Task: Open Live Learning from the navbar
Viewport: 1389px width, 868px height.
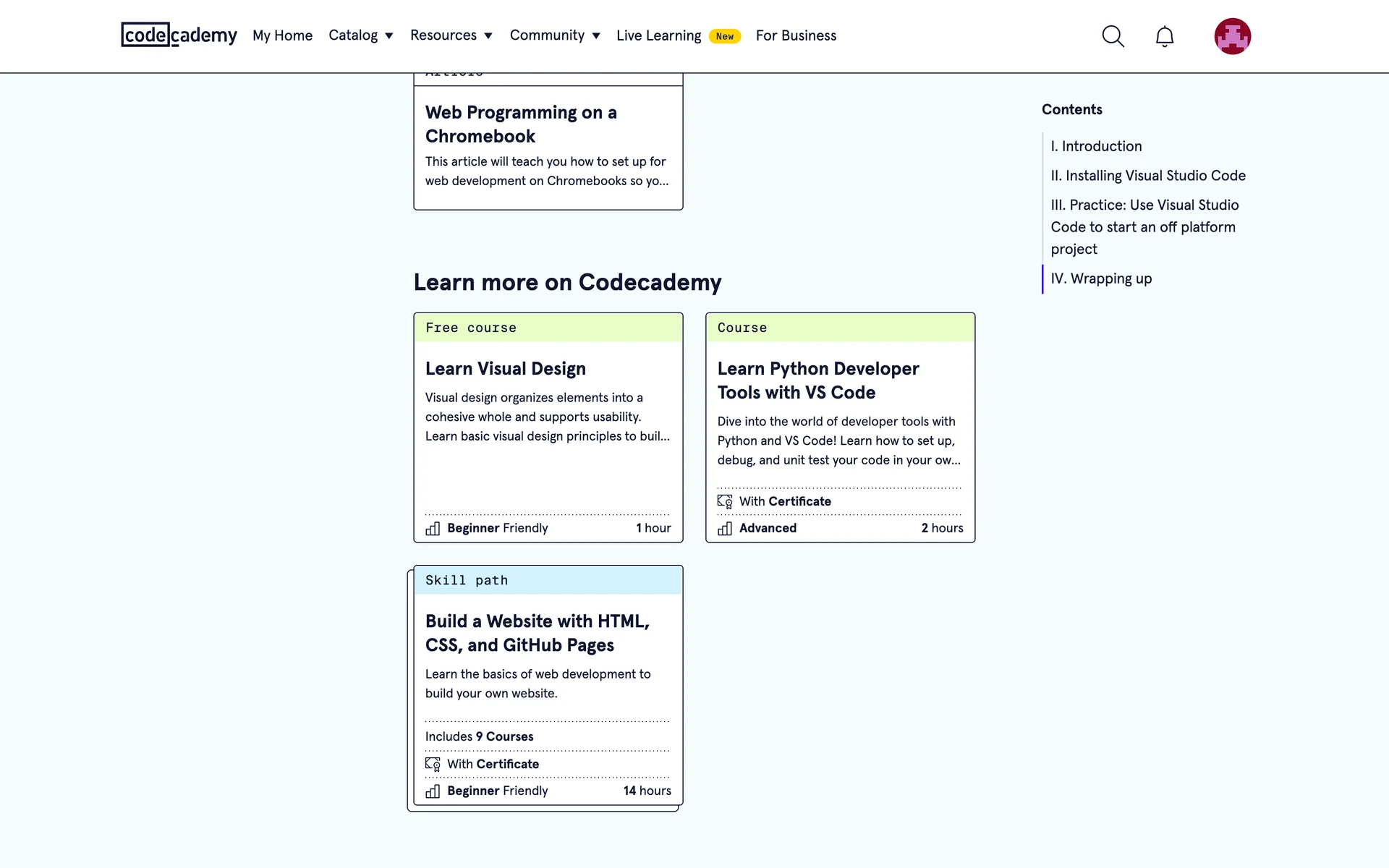Action: pyautogui.click(x=658, y=35)
